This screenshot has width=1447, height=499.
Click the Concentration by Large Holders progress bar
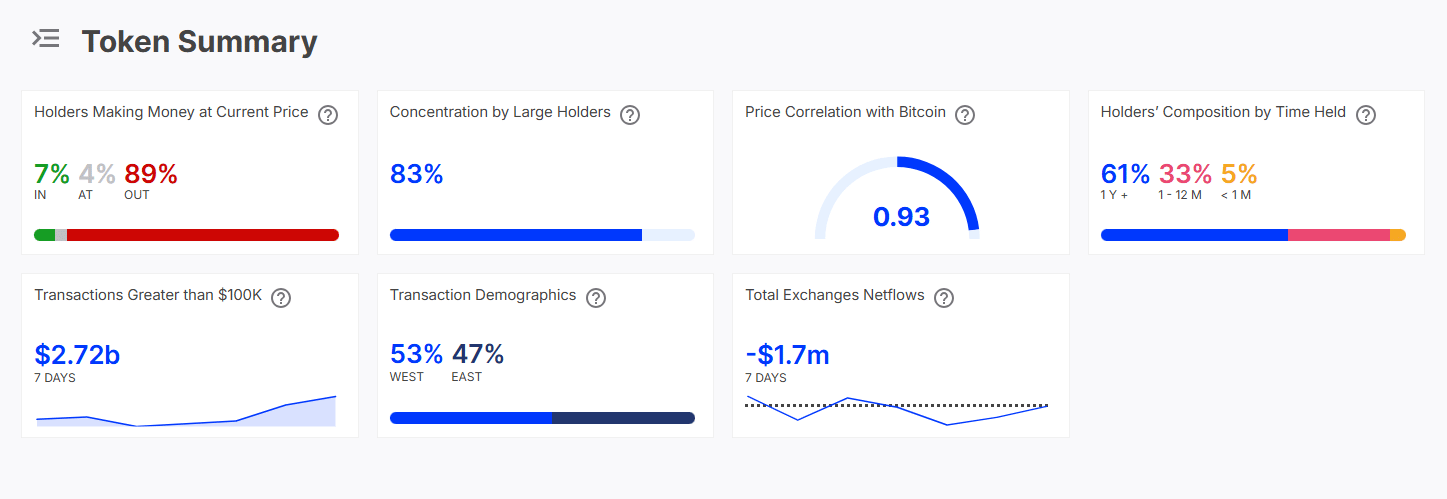click(542, 235)
